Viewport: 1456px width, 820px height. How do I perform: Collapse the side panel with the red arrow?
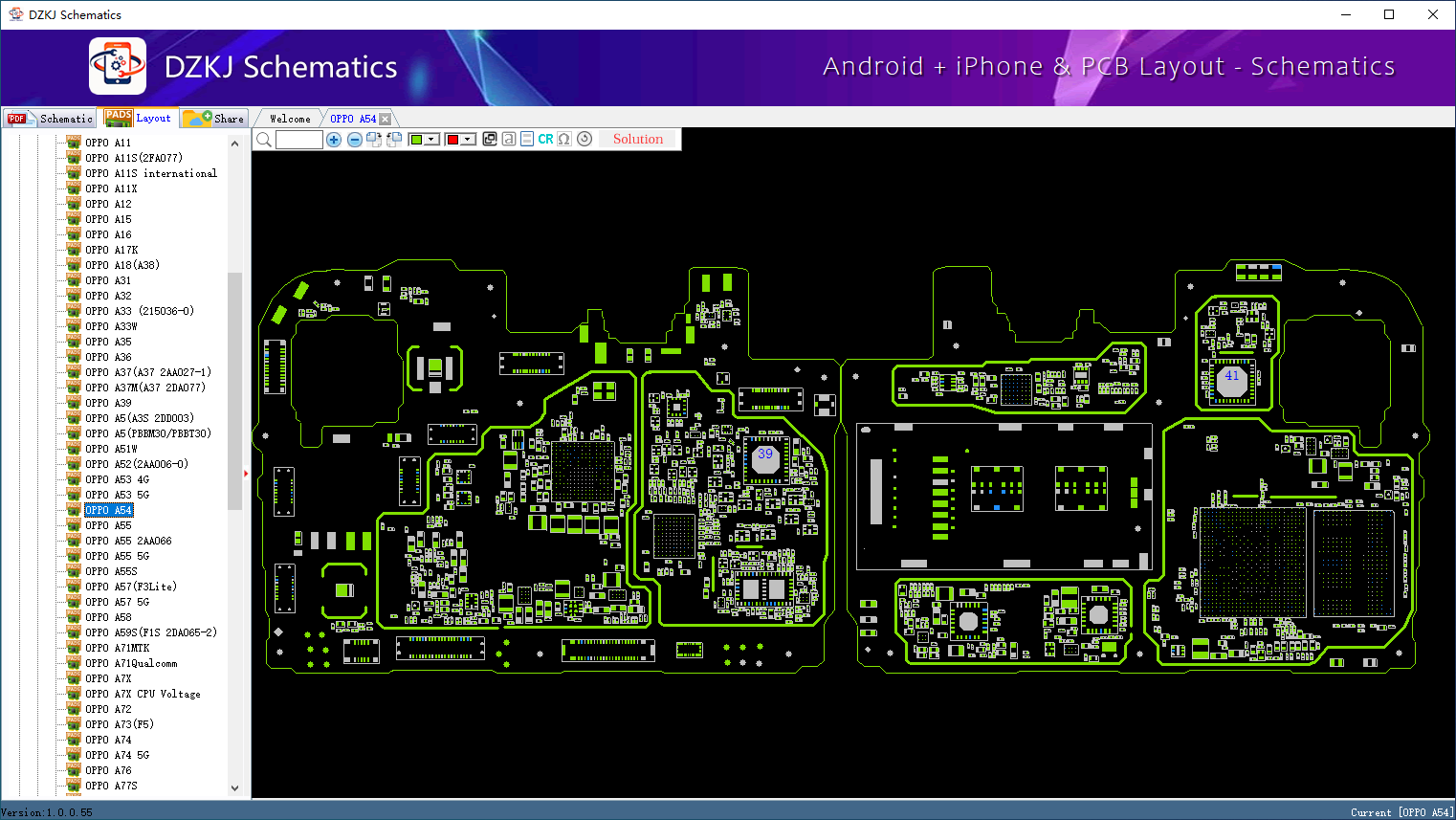[x=246, y=473]
